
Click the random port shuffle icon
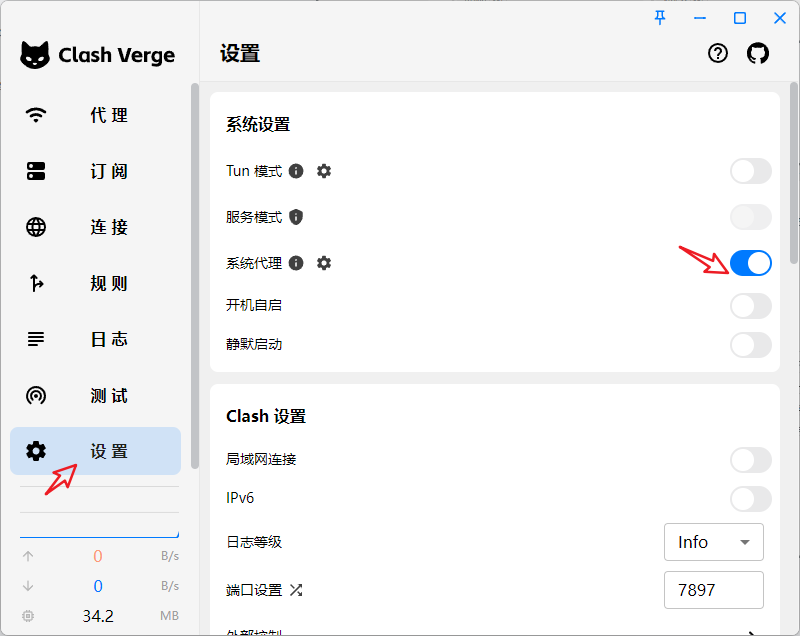click(x=296, y=590)
